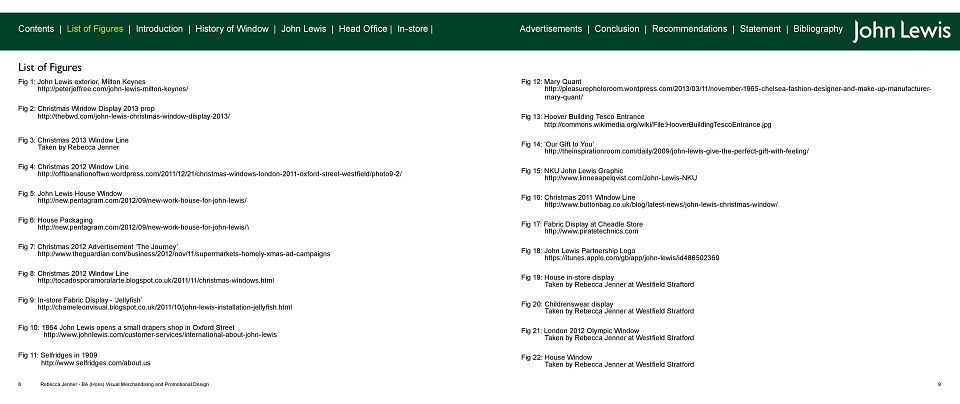Open the Recommendations section
This screenshot has width=960, height=404.
click(x=689, y=29)
